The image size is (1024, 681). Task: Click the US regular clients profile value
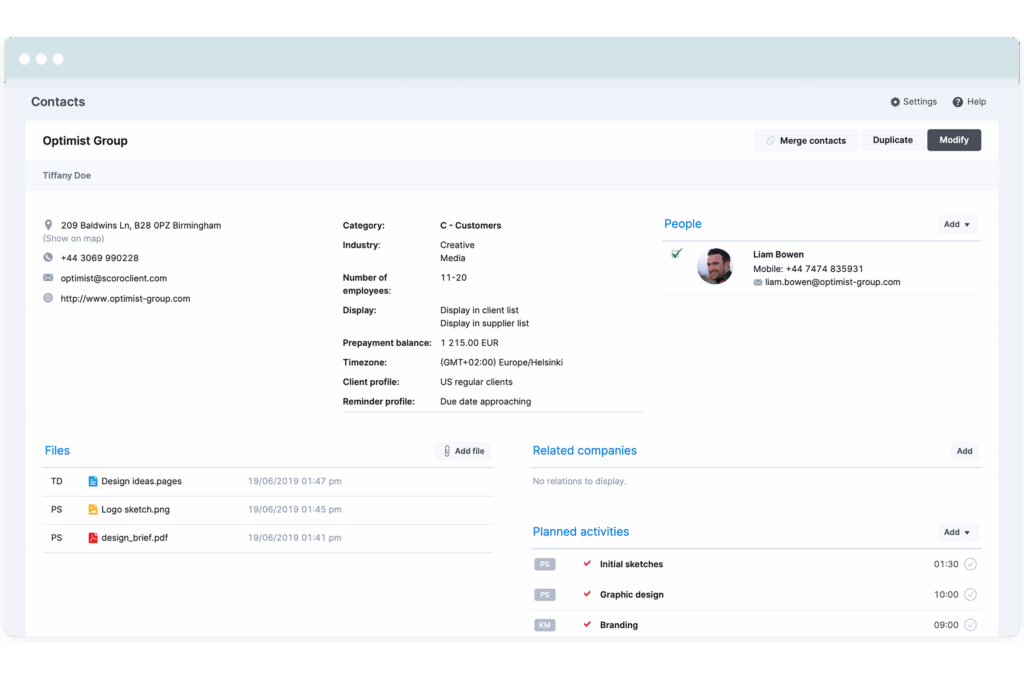pos(476,382)
